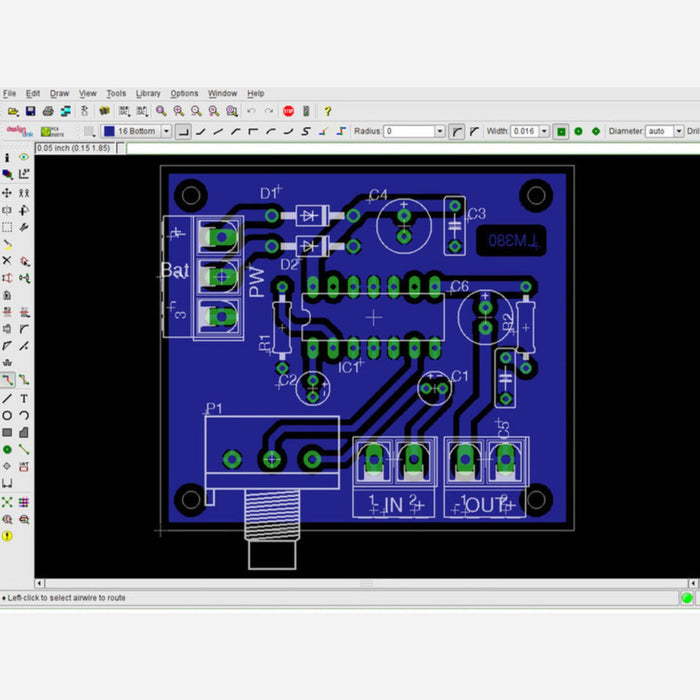Open the Library menu
This screenshot has width=700, height=700.
coord(148,93)
